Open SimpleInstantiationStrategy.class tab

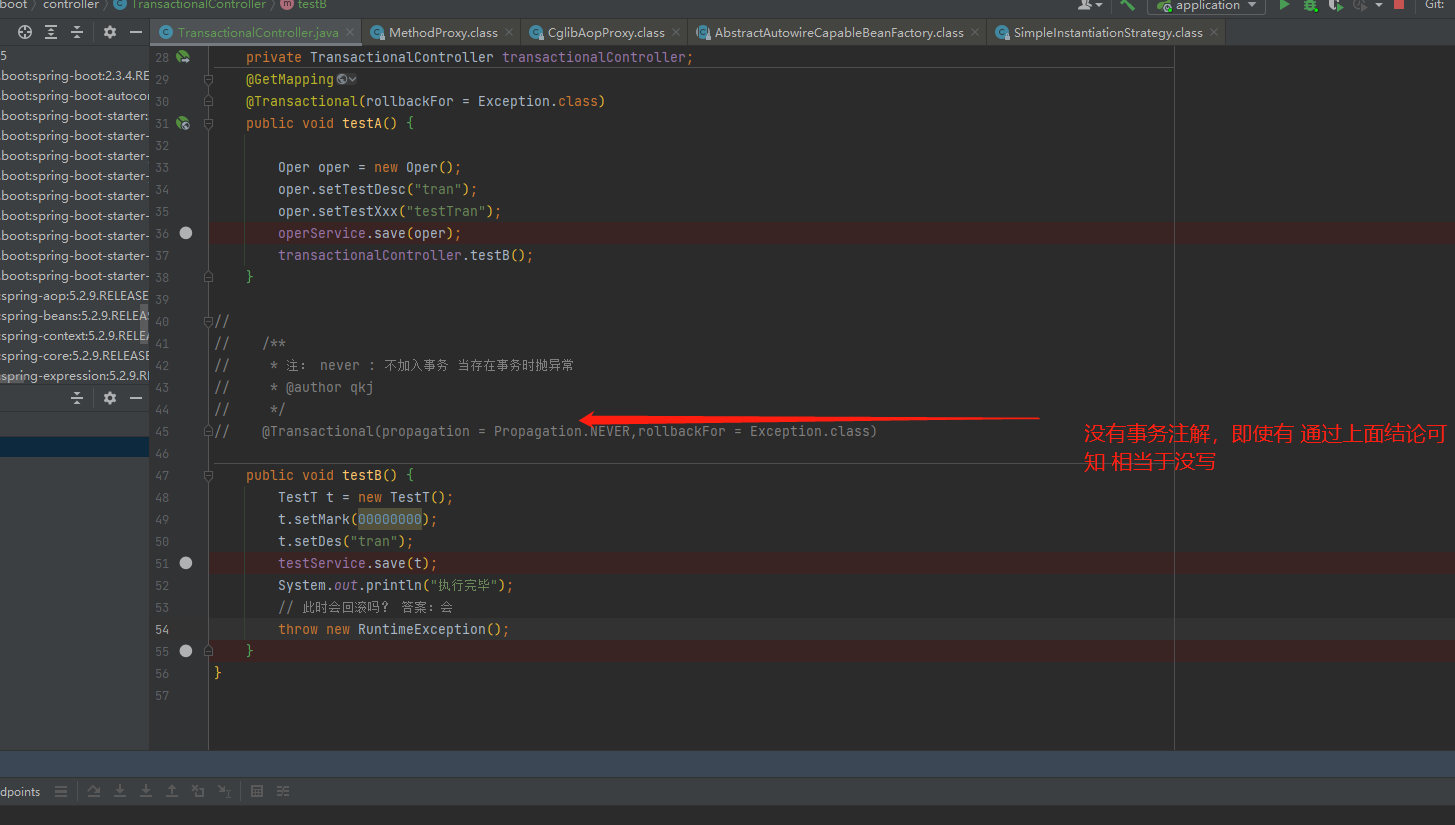coord(1108,33)
